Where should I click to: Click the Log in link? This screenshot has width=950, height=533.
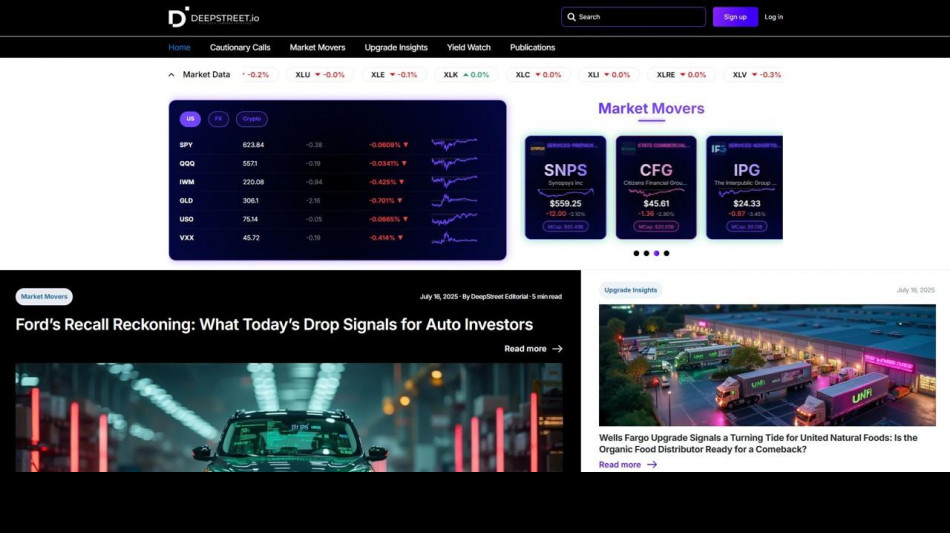[x=773, y=17]
